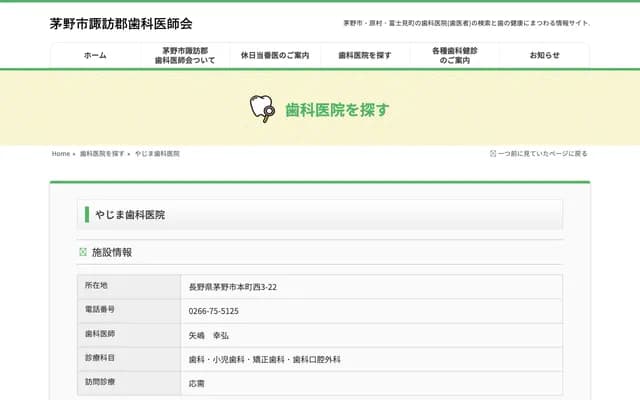
Task: Open 歯科医院を探す in the navigation bar
Action: click(x=364, y=55)
